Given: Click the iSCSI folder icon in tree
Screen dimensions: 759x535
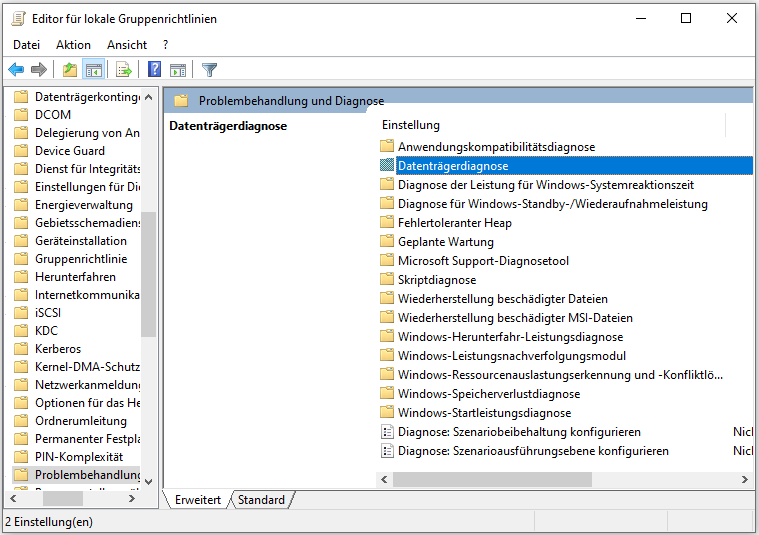Looking at the screenshot, I should coord(21,313).
